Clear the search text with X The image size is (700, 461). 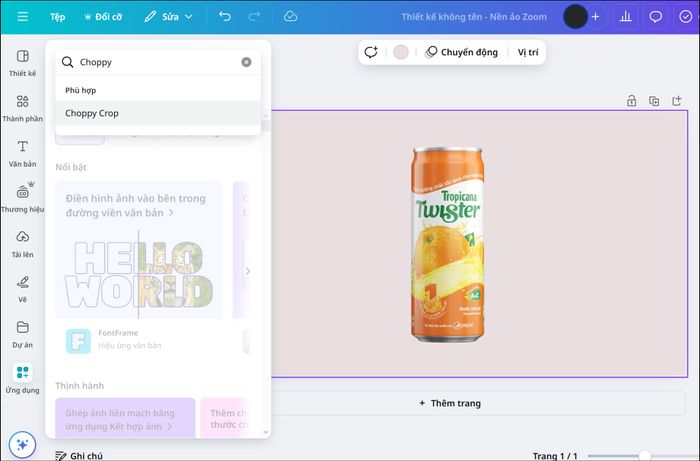pyautogui.click(x=246, y=62)
